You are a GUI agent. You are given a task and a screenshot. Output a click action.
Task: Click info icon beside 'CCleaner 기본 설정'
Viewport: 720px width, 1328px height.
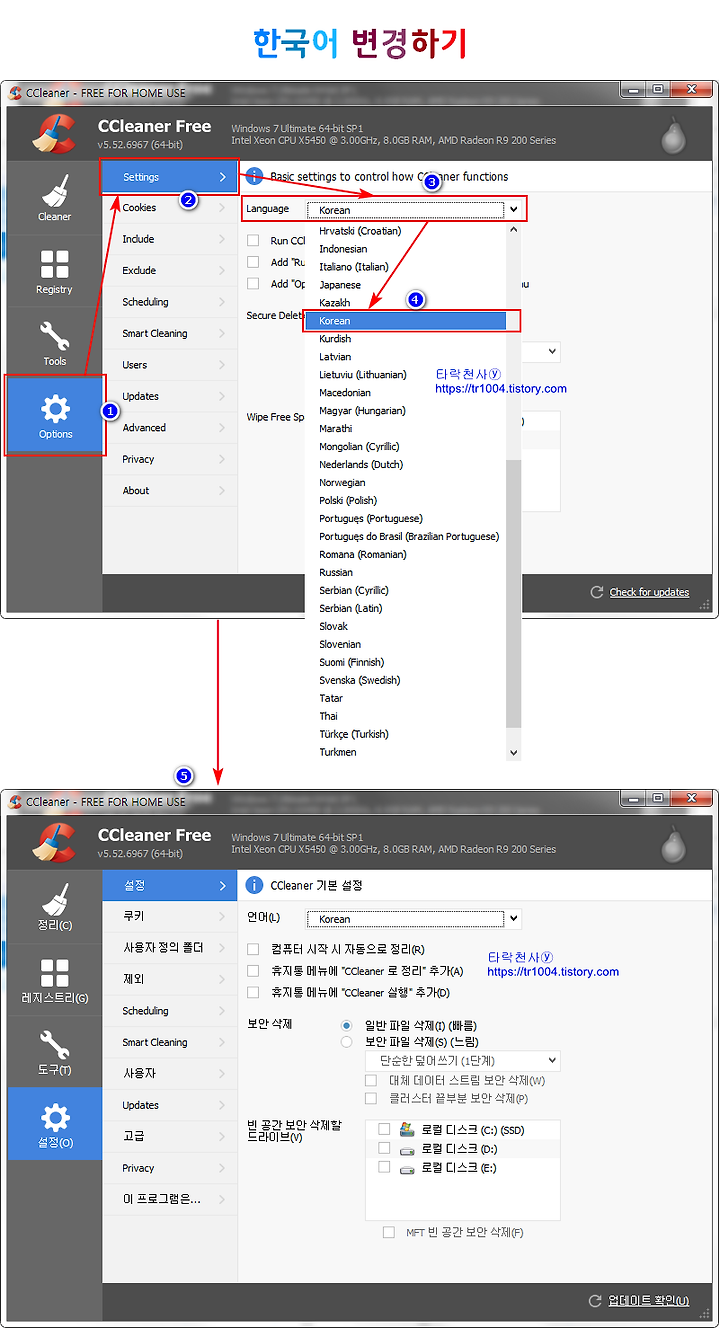coord(254,885)
